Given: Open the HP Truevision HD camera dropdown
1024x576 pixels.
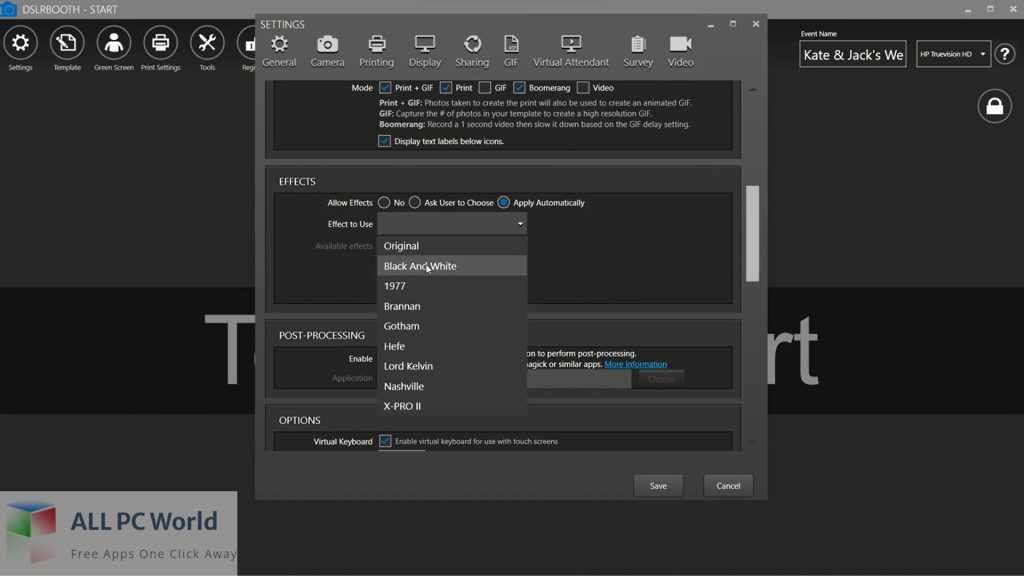Looking at the screenshot, I should click(953, 54).
